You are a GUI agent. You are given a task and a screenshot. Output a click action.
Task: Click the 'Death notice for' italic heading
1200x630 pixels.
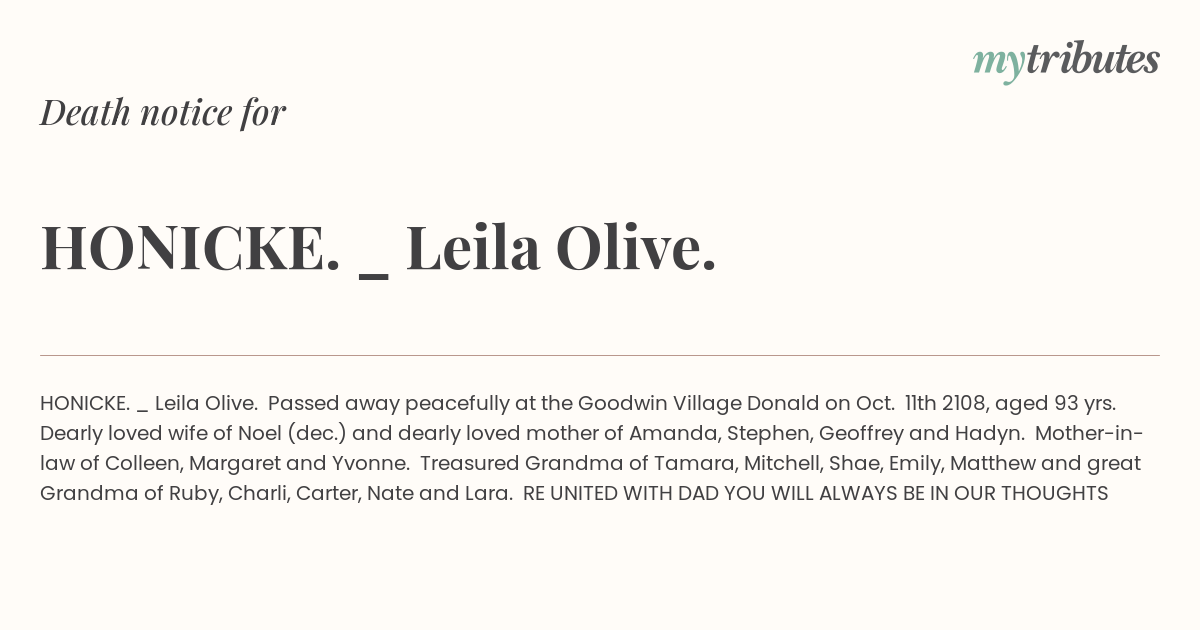coord(163,113)
